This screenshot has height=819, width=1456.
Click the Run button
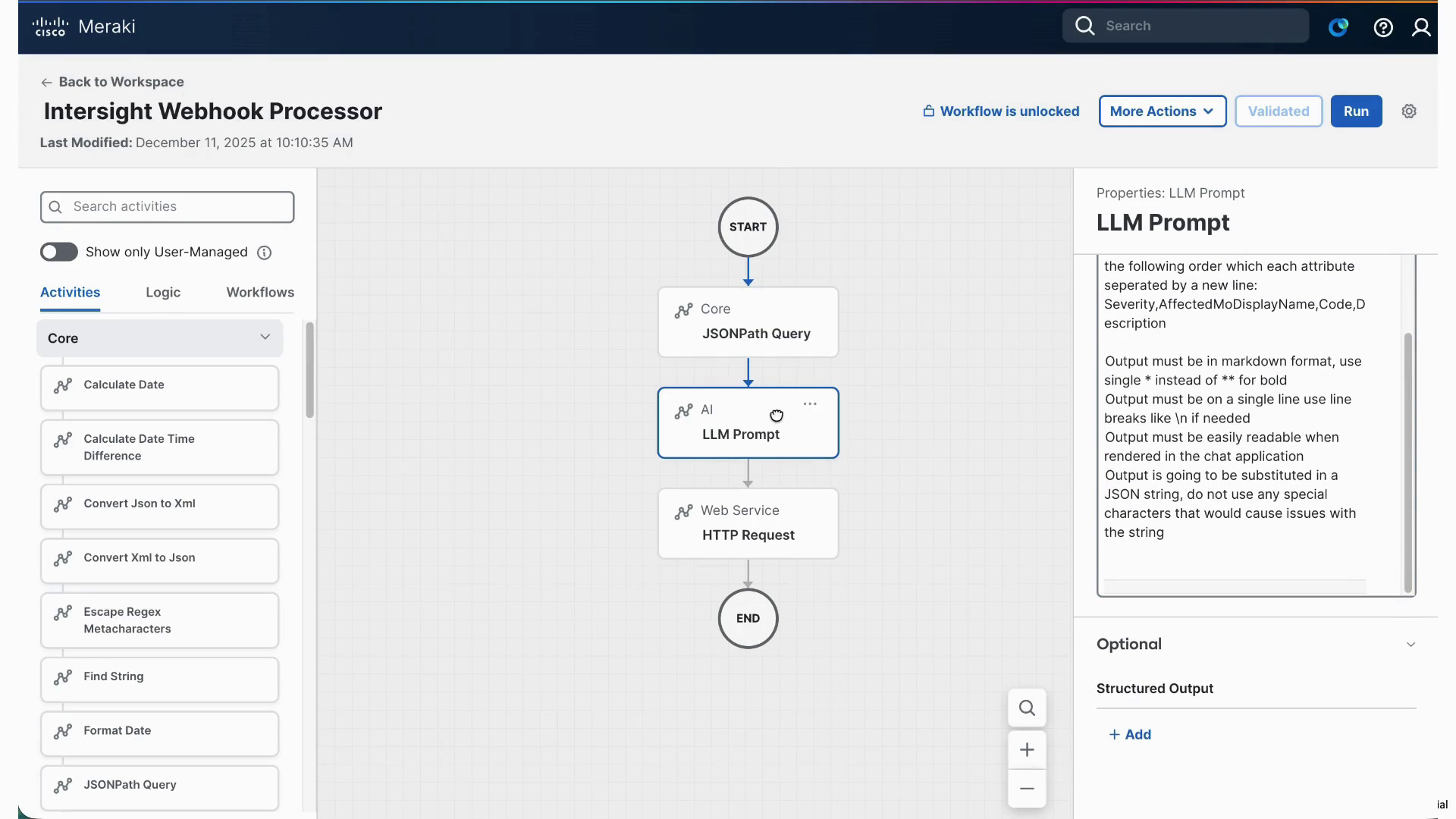pyautogui.click(x=1356, y=111)
